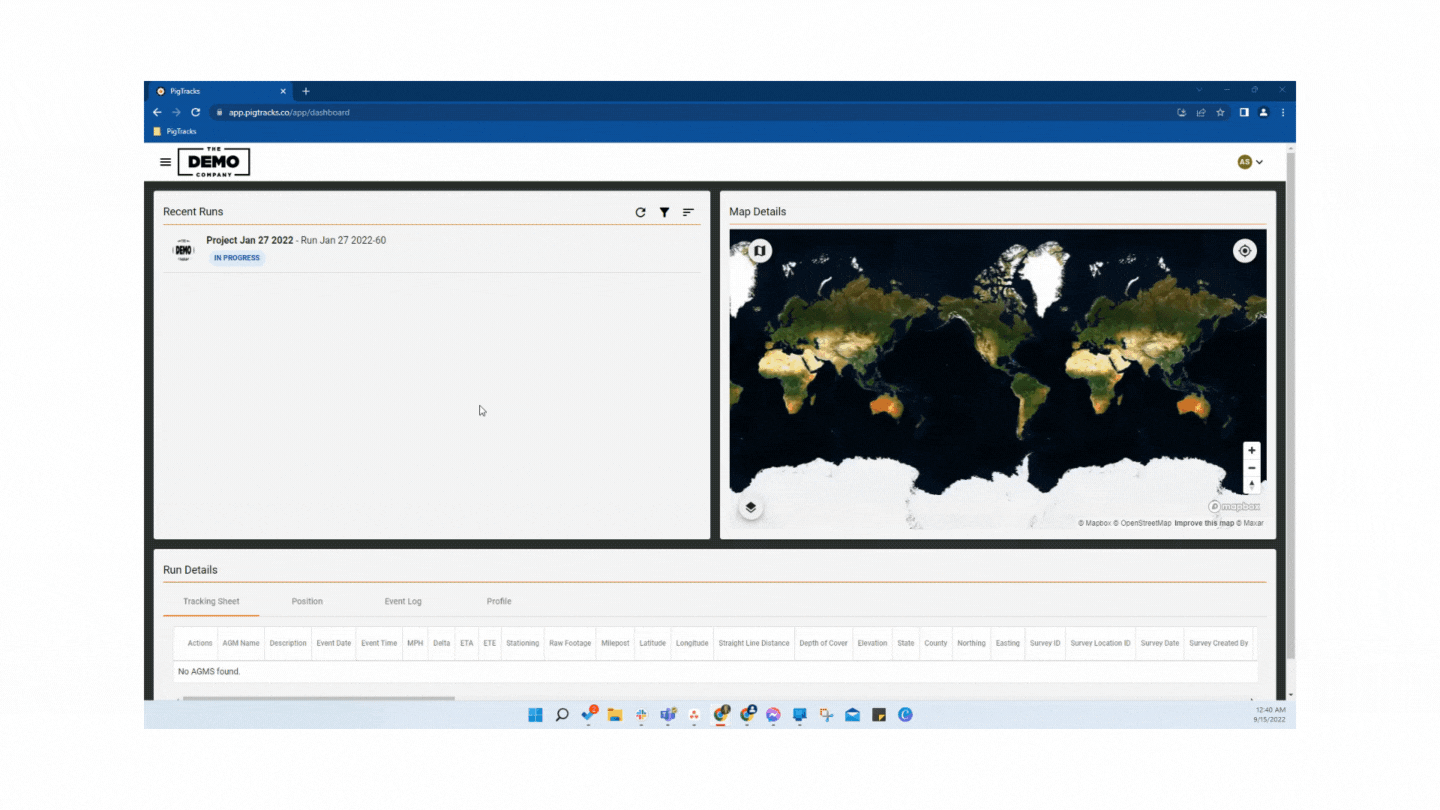Image resolution: width=1440 pixels, height=810 pixels.
Task: Refresh the Recent Runs list
Action: 640,212
